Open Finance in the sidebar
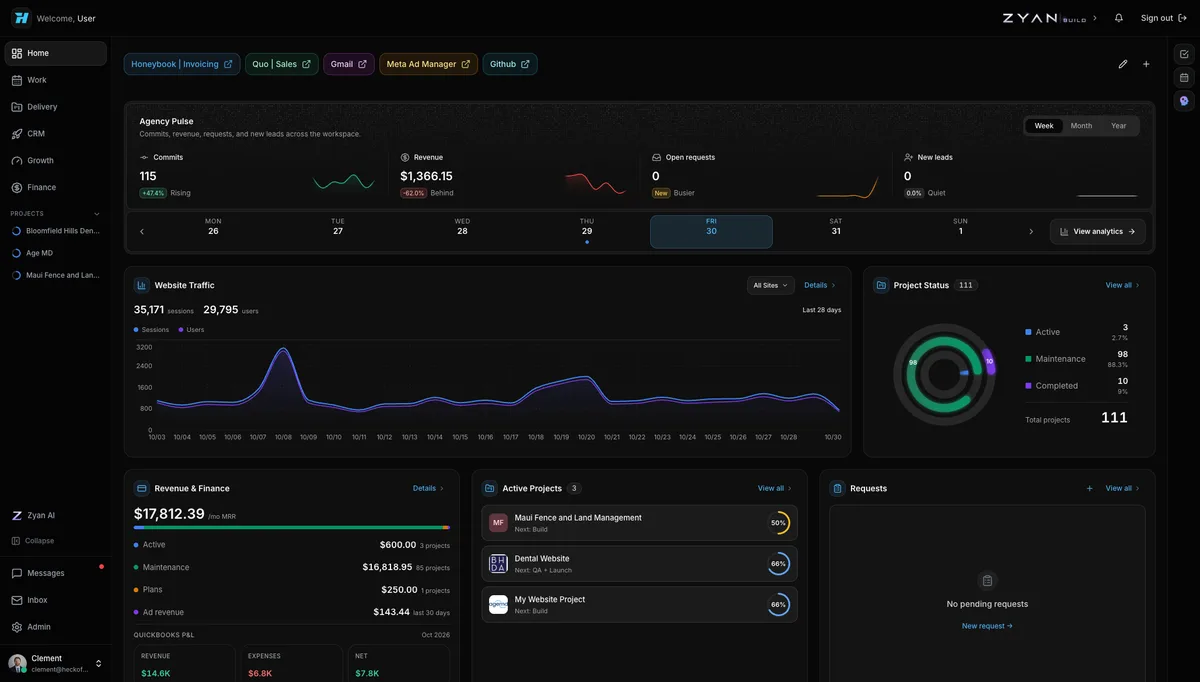The height and width of the screenshot is (682, 1200). point(56,187)
